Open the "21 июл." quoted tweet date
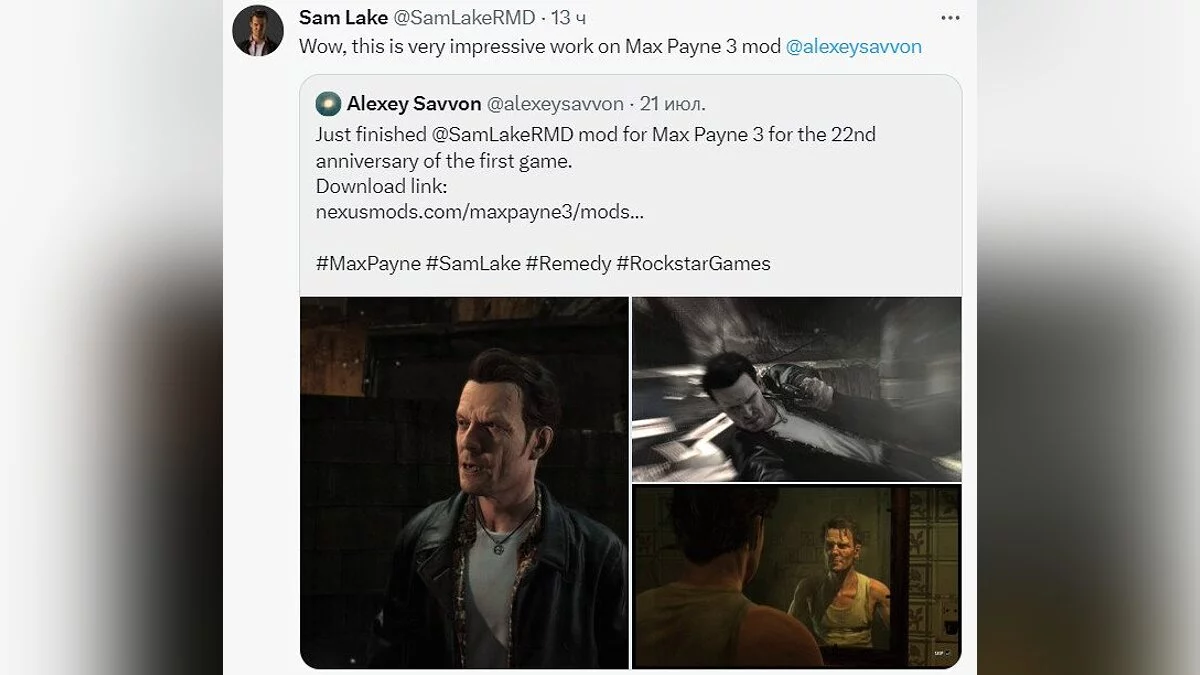This screenshot has width=1200, height=675. [x=672, y=104]
